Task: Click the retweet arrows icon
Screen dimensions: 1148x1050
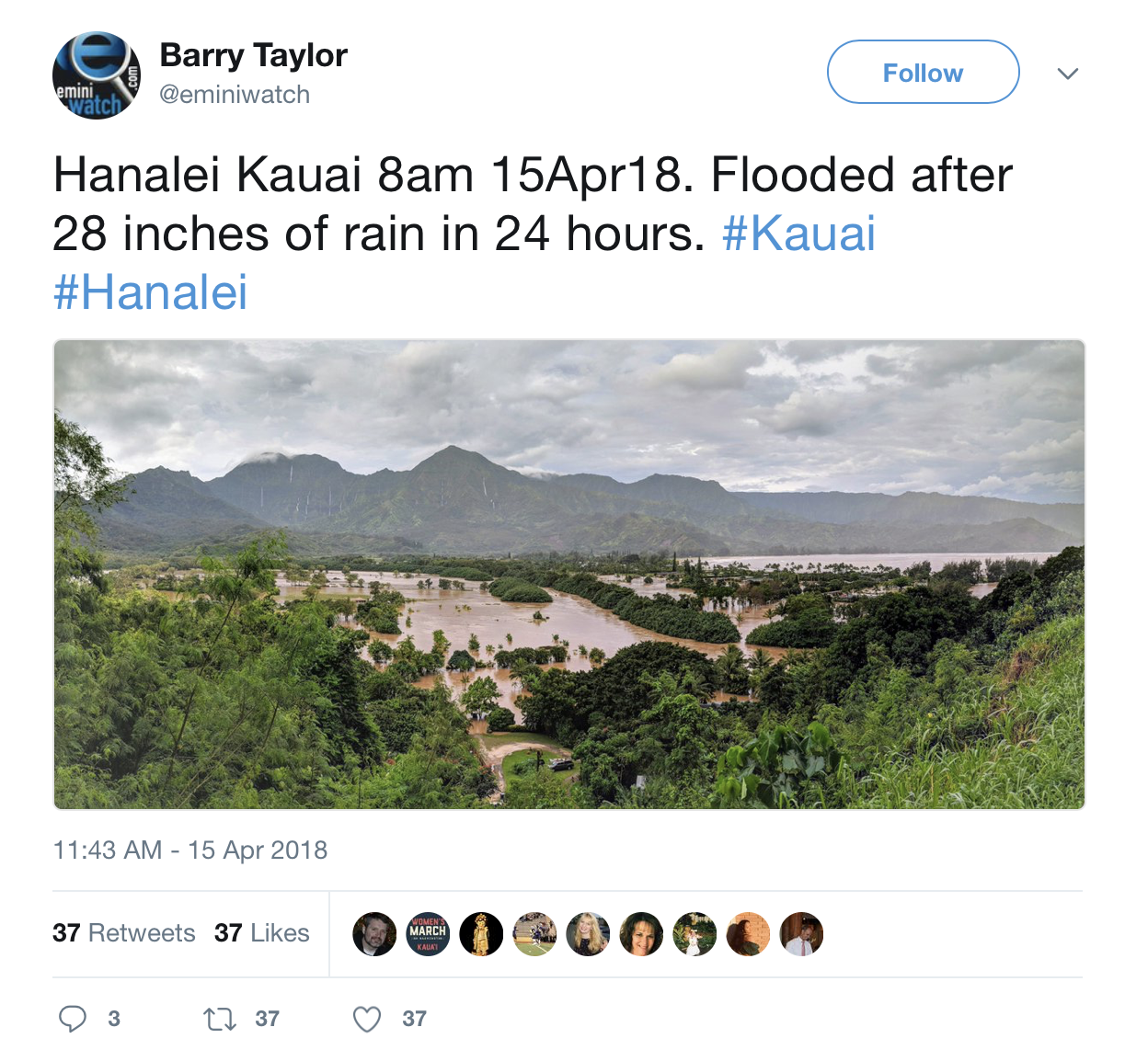Action: (x=220, y=1019)
